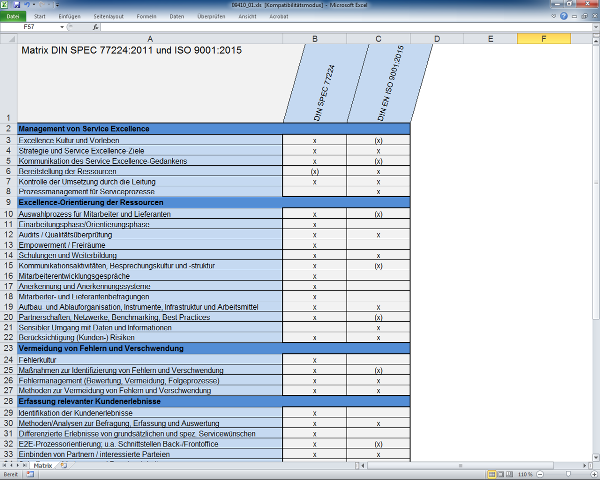The width and height of the screenshot is (600, 480).
Task: Select the Matrix worksheet tab
Action: 42,466
